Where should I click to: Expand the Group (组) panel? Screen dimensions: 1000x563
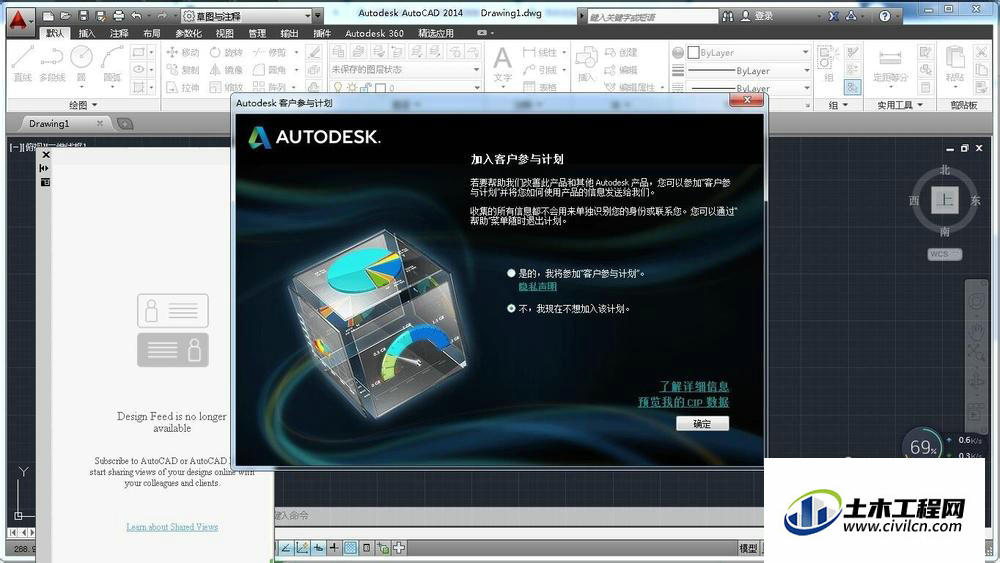tap(838, 105)
